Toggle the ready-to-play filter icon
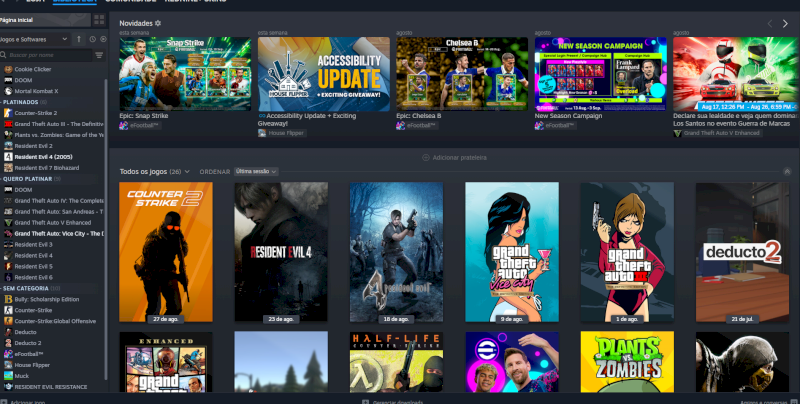 tap(103, 39)
